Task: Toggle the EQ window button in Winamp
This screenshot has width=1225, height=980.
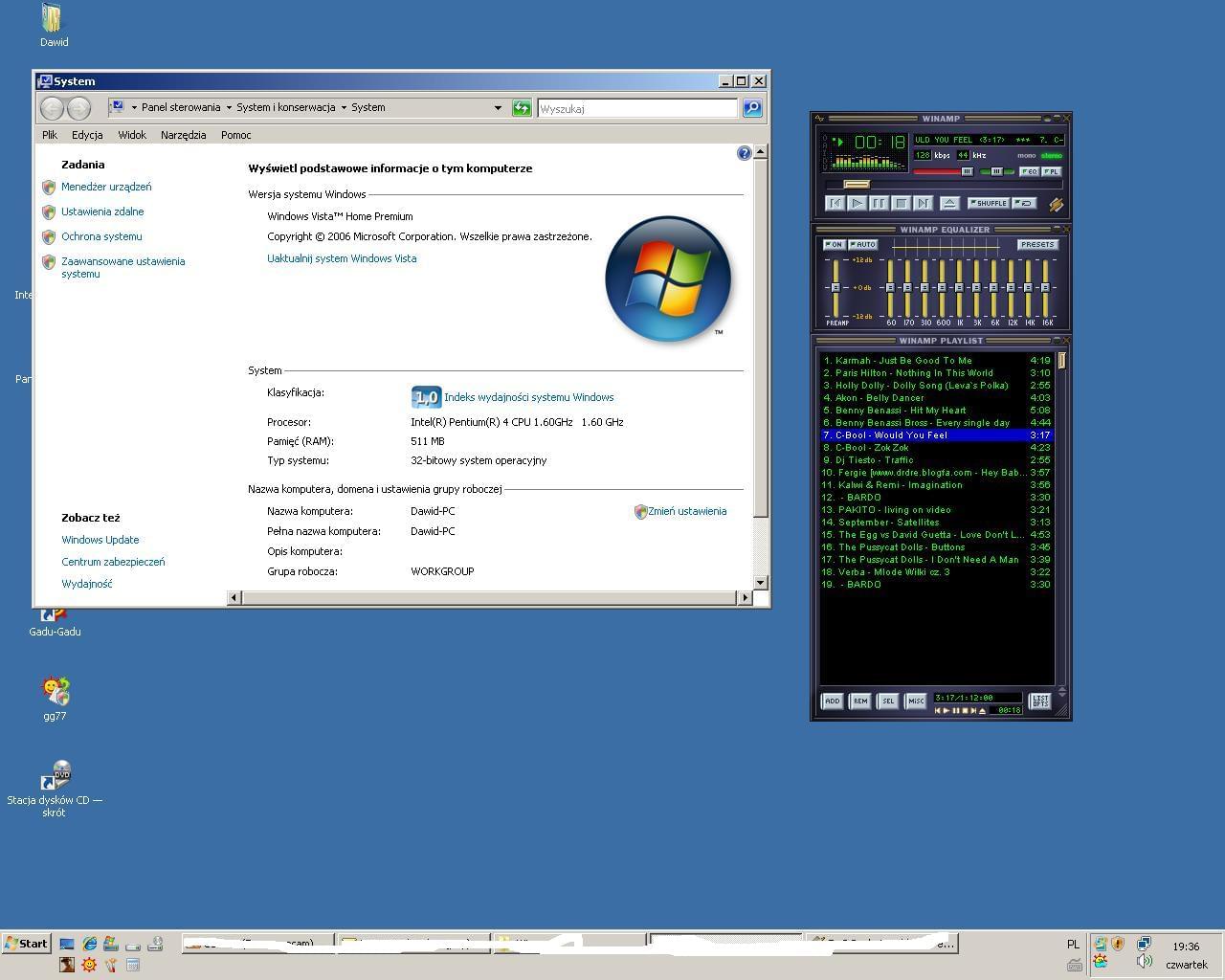Action: pos(1030,171)
